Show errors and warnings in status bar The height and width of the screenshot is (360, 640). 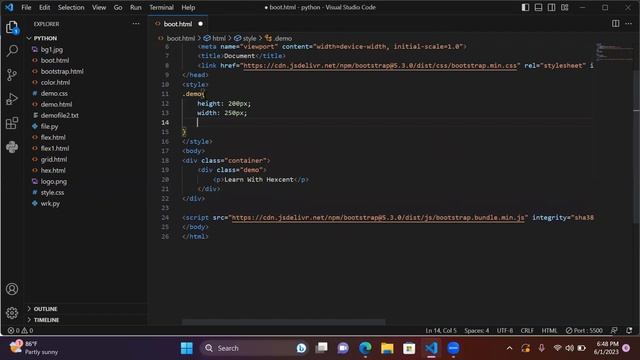(x=20, y=331)
